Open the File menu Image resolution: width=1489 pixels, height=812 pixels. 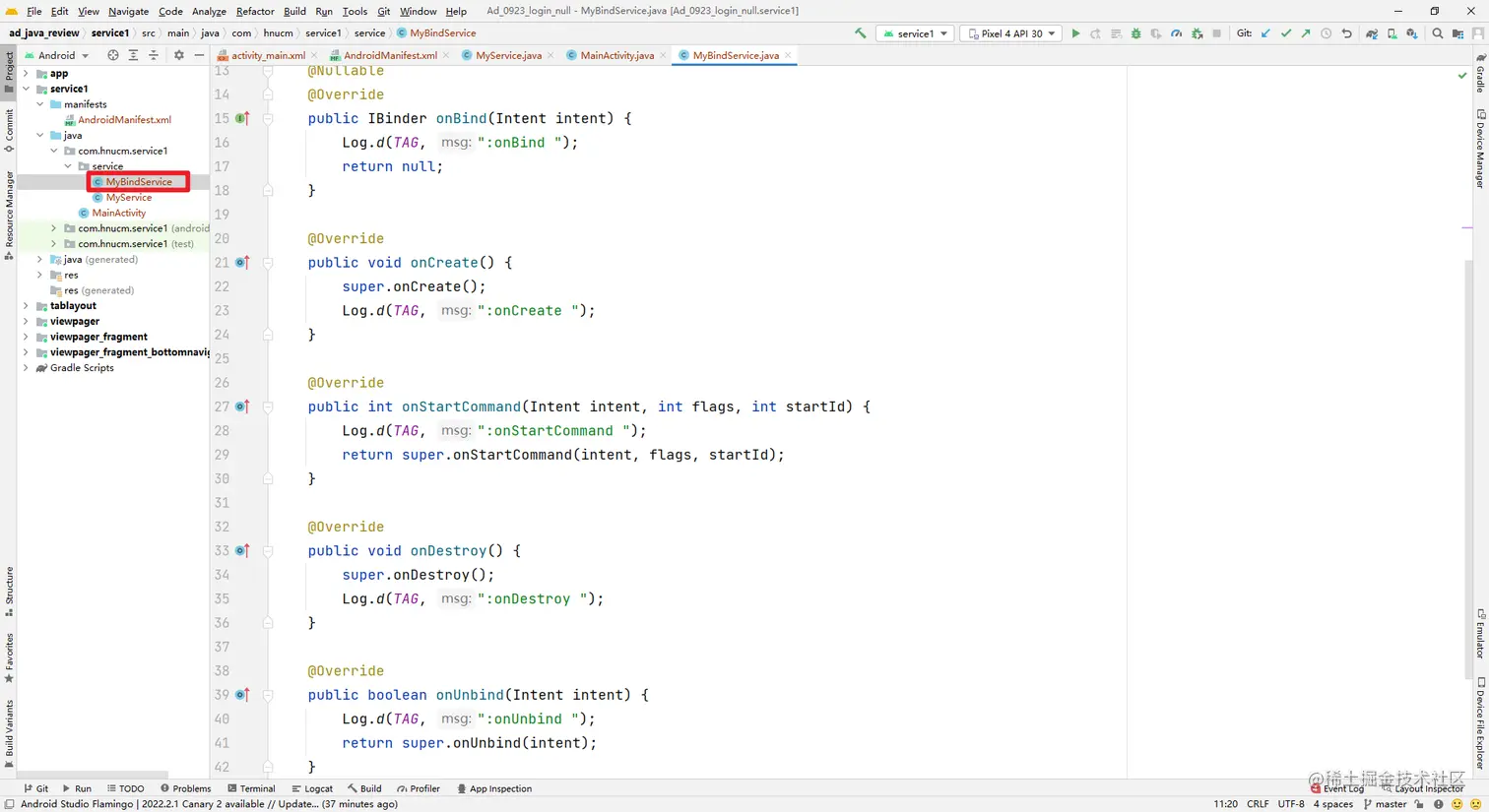(x=33, y=11)
